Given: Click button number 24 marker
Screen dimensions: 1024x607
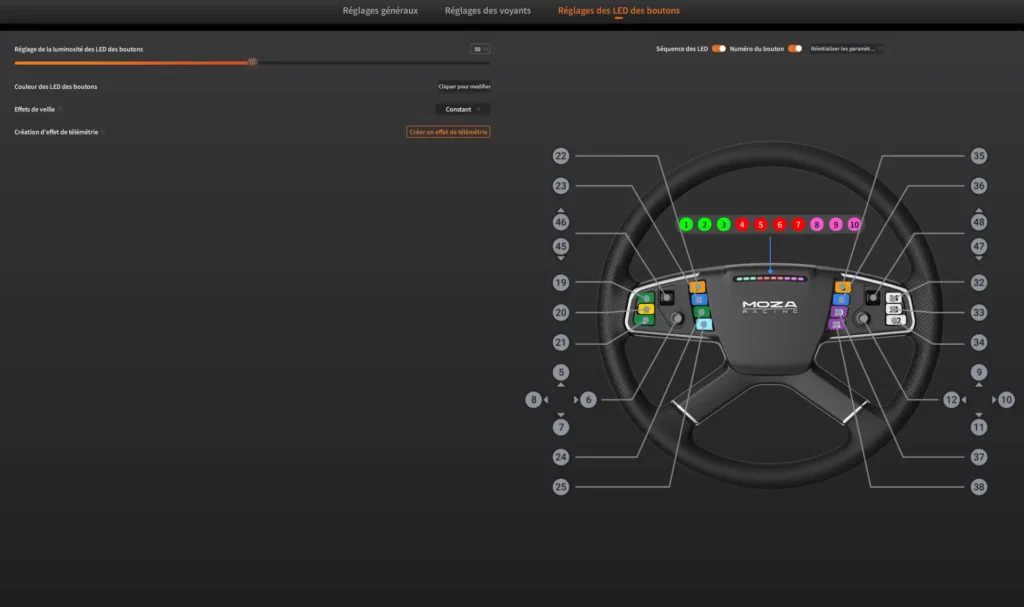Looking at the screenshot, I should (561, 457).
